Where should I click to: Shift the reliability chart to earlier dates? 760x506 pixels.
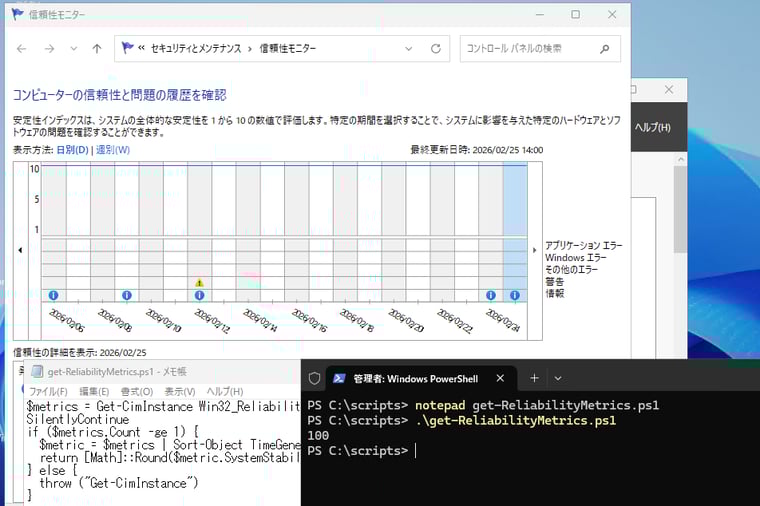coord(20,250)
